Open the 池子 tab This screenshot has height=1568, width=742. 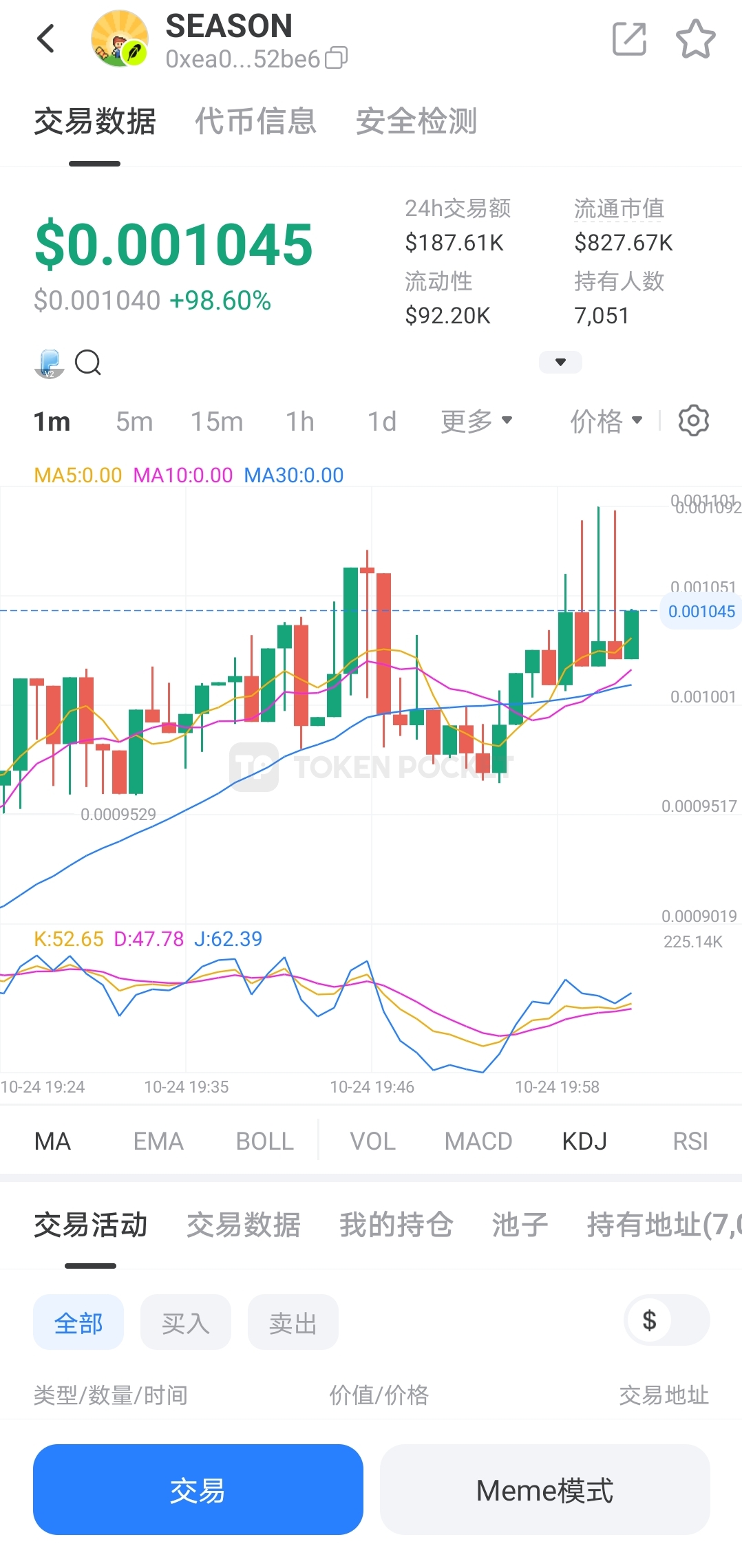tap(520, 1225)
